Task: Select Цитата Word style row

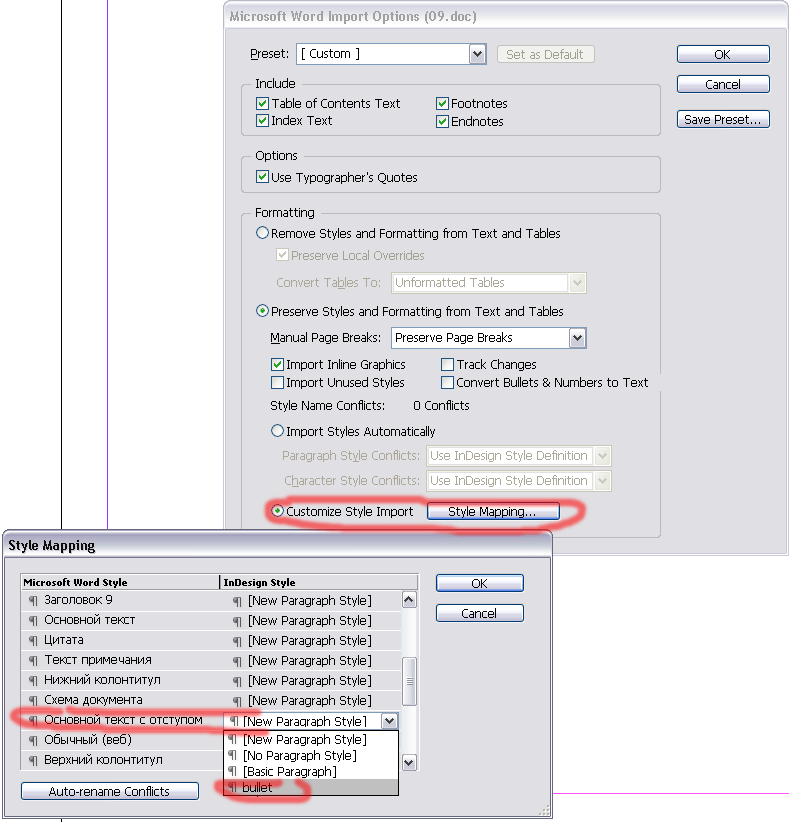Action: coord(121,640)
